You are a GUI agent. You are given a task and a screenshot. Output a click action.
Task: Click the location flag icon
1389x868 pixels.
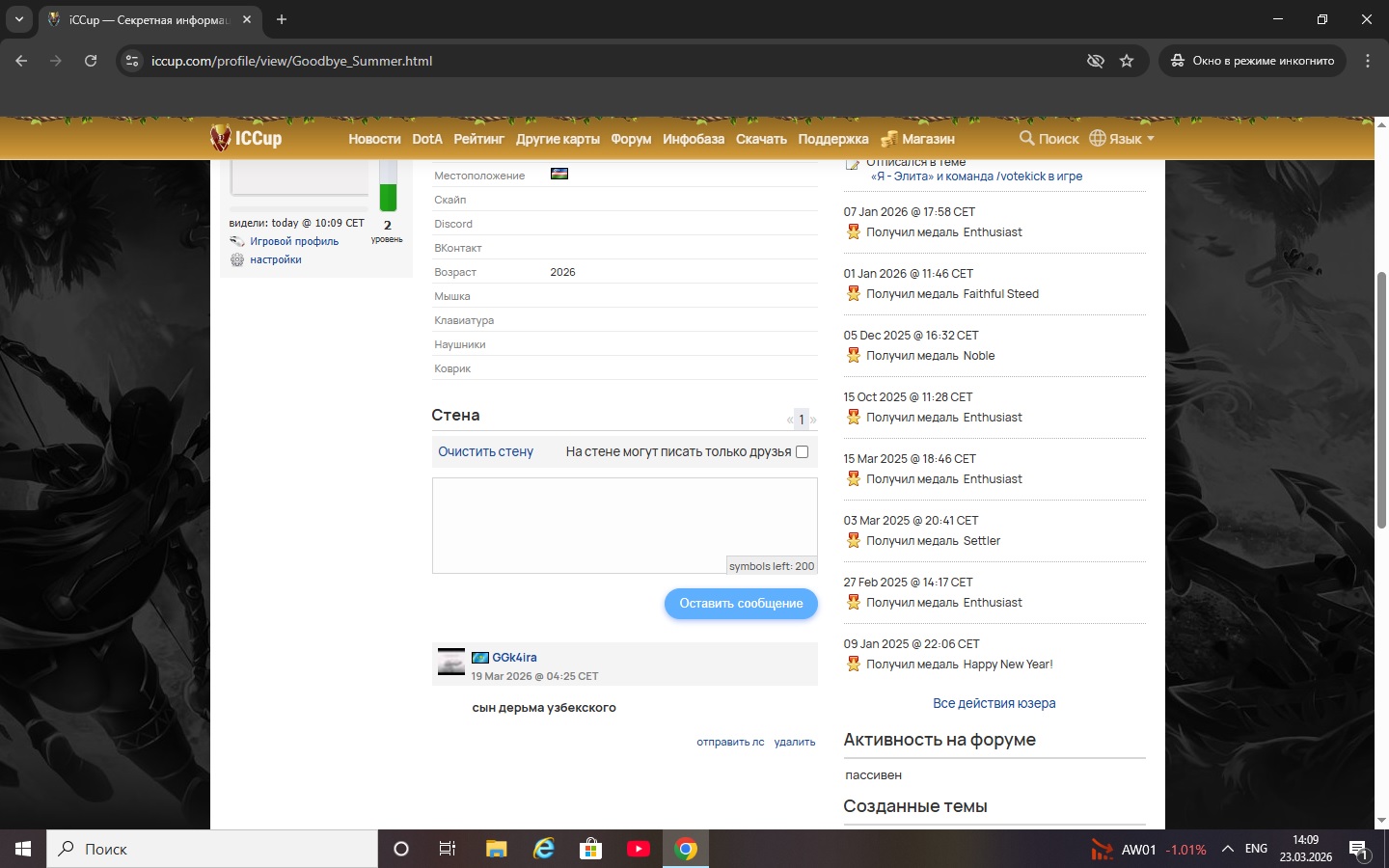559,175
